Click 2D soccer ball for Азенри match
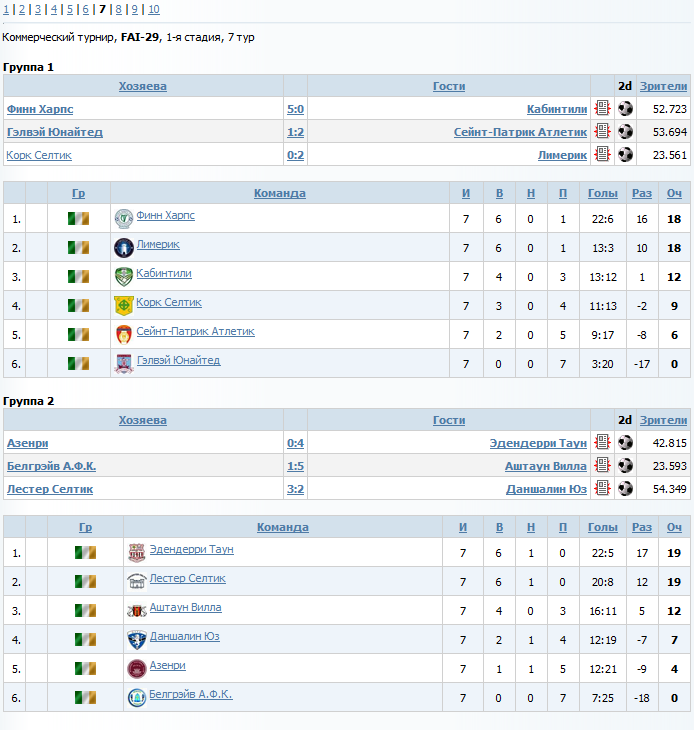Screen dimensions: 694x730 [x=625, y=442]
